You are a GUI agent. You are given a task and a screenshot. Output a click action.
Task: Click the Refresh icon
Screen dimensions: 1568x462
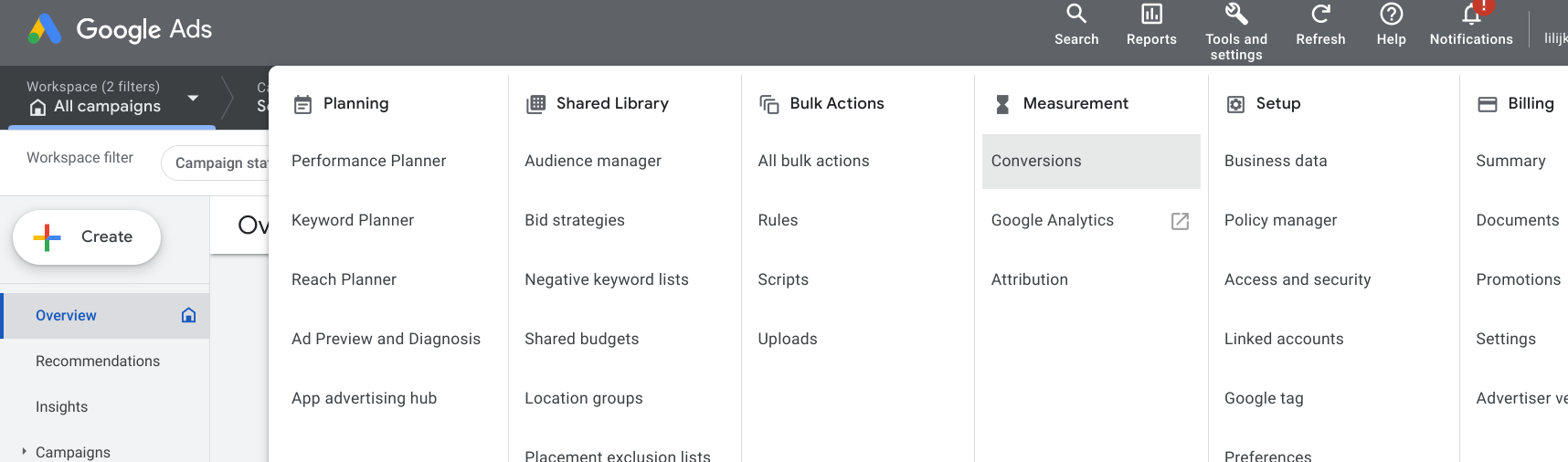pos(1320,14)
